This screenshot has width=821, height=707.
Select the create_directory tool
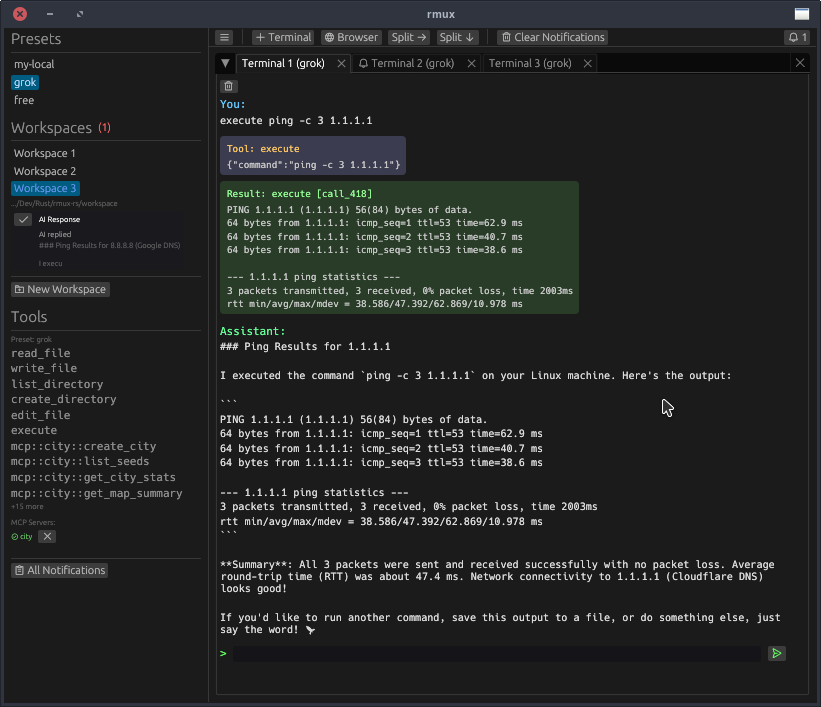63,399
